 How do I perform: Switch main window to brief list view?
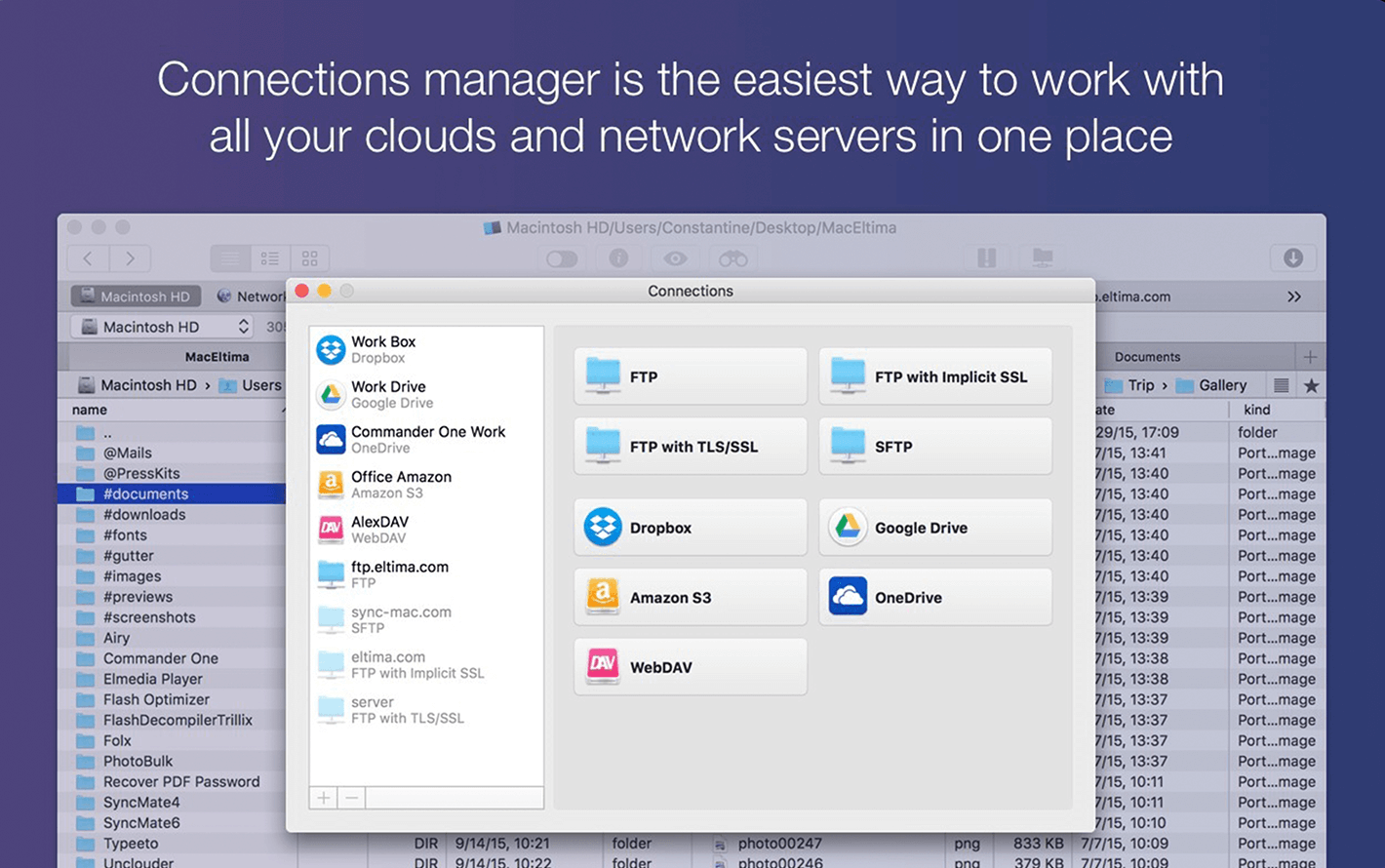(x=270, y=258)
